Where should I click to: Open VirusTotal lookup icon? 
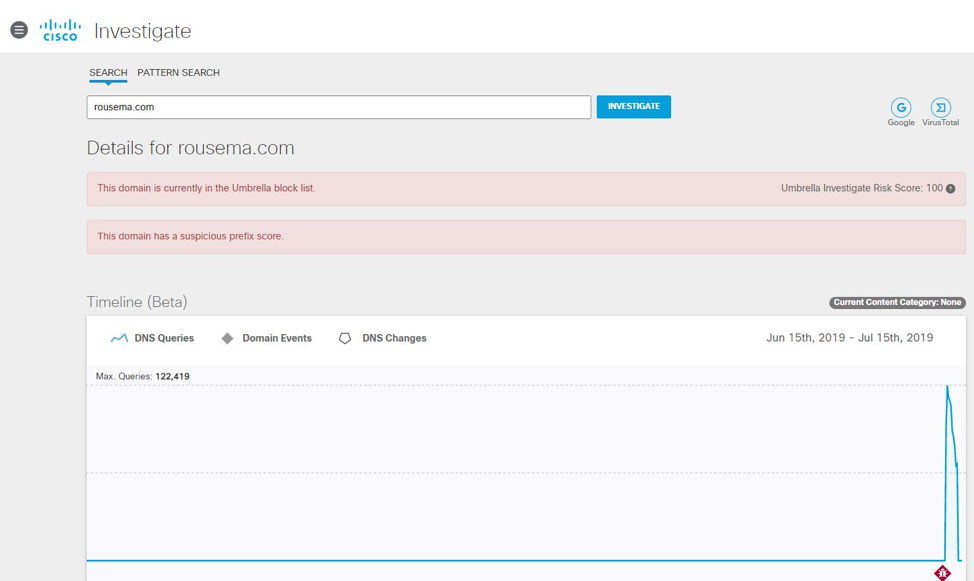[x=940, y=108]
